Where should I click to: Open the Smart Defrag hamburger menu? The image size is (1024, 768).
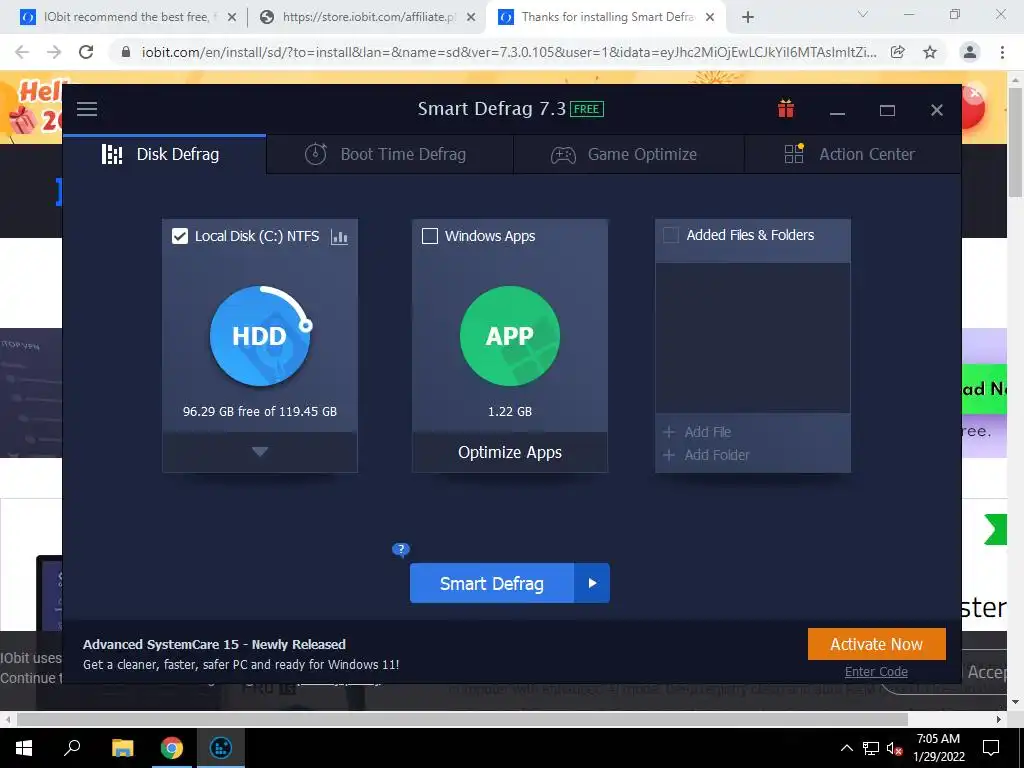coord(87,109)
